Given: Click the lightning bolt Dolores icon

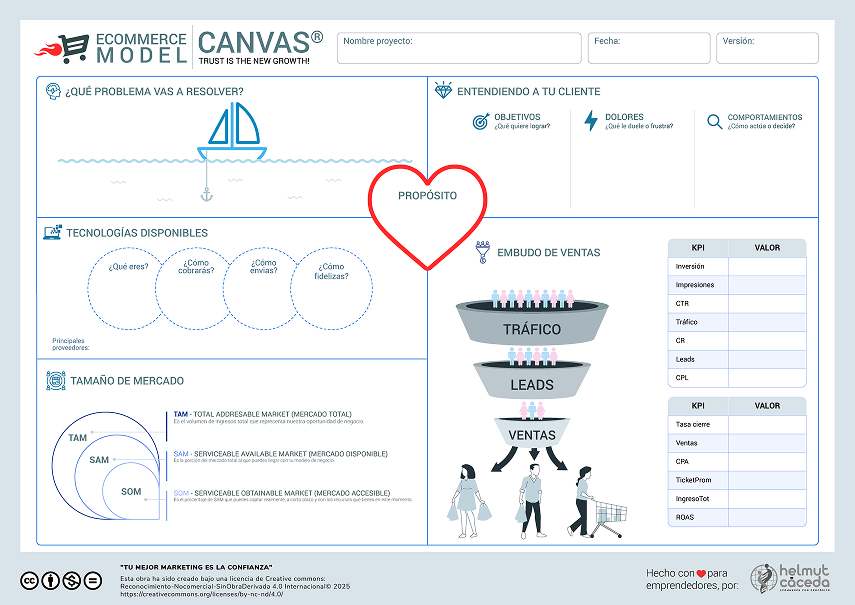Looking at the screenshot, I should 591,121.
